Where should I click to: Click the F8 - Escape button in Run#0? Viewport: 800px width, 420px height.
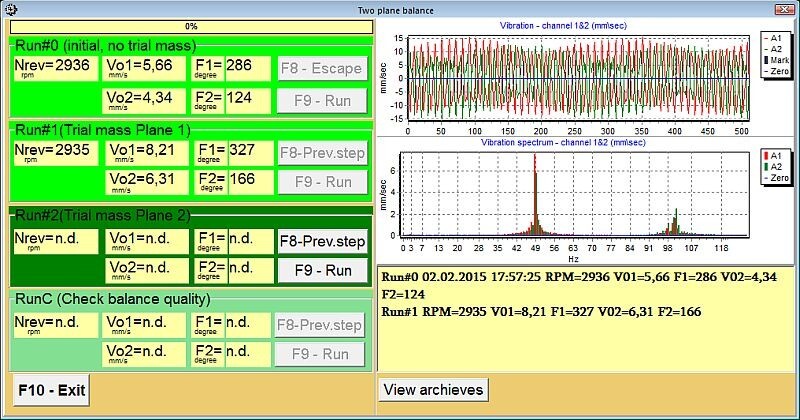(320, 70)
